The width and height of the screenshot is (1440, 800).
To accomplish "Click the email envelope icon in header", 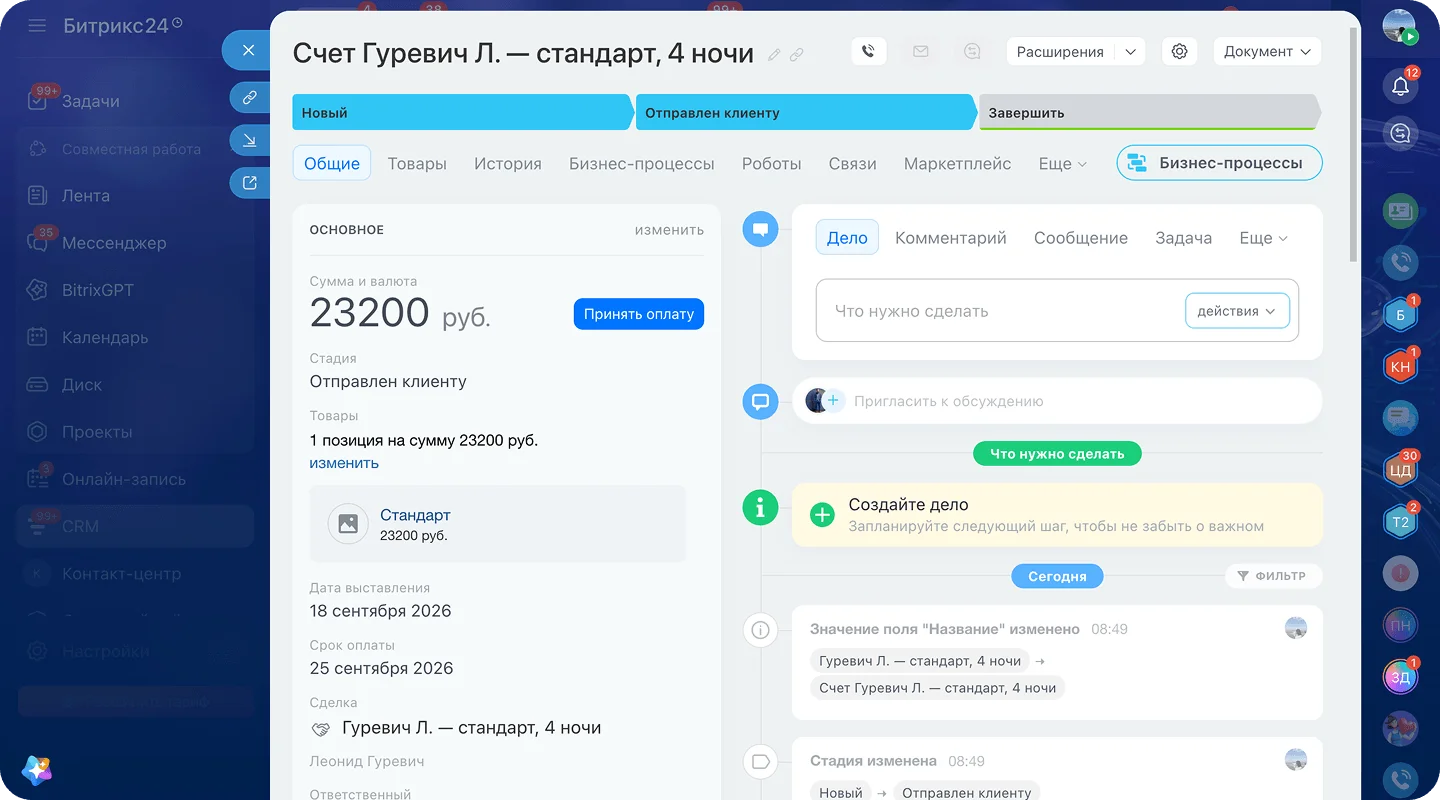I will (x=921, y=52).
